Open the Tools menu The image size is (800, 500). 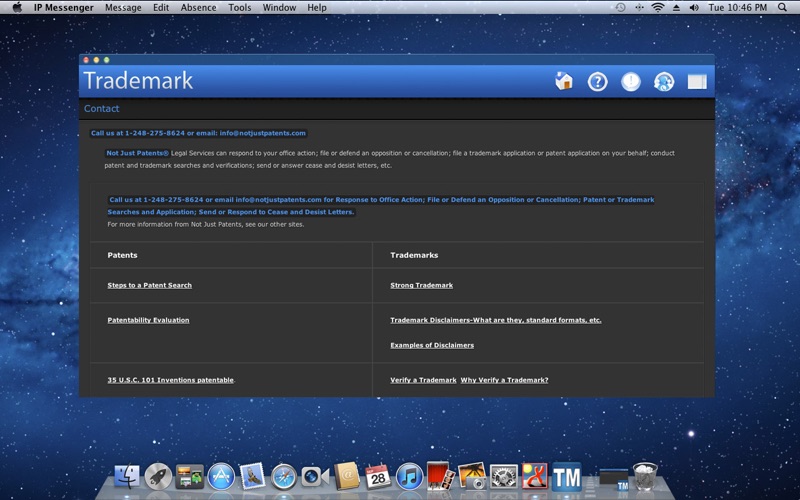pos(239,8)
